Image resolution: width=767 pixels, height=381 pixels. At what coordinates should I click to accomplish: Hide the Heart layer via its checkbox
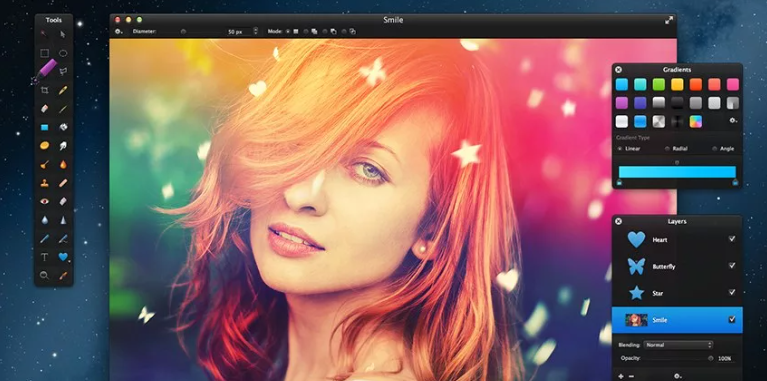[732, 239]
